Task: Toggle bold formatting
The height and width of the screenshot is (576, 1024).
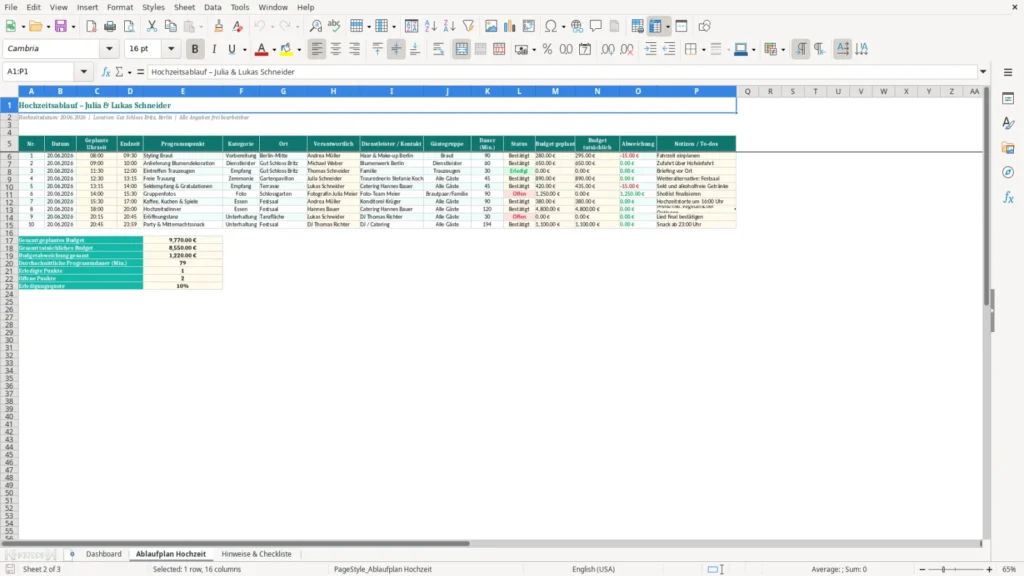Action: 195,49
